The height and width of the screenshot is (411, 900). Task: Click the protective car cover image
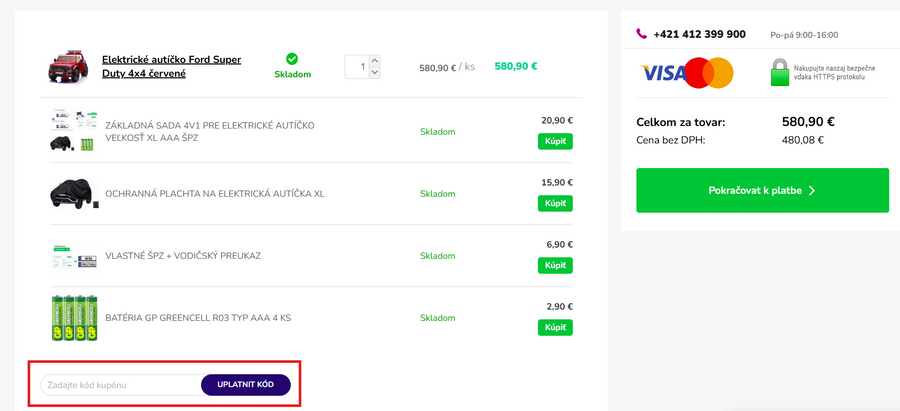pos(72,193)
